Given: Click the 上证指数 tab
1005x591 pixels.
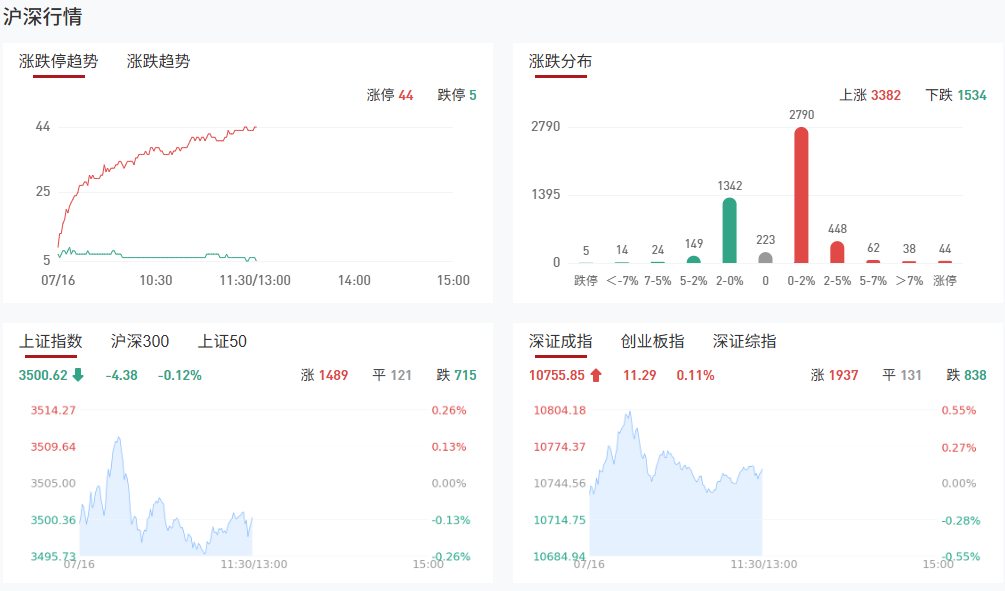Looking at the screenshot, I should click(51, 341).
